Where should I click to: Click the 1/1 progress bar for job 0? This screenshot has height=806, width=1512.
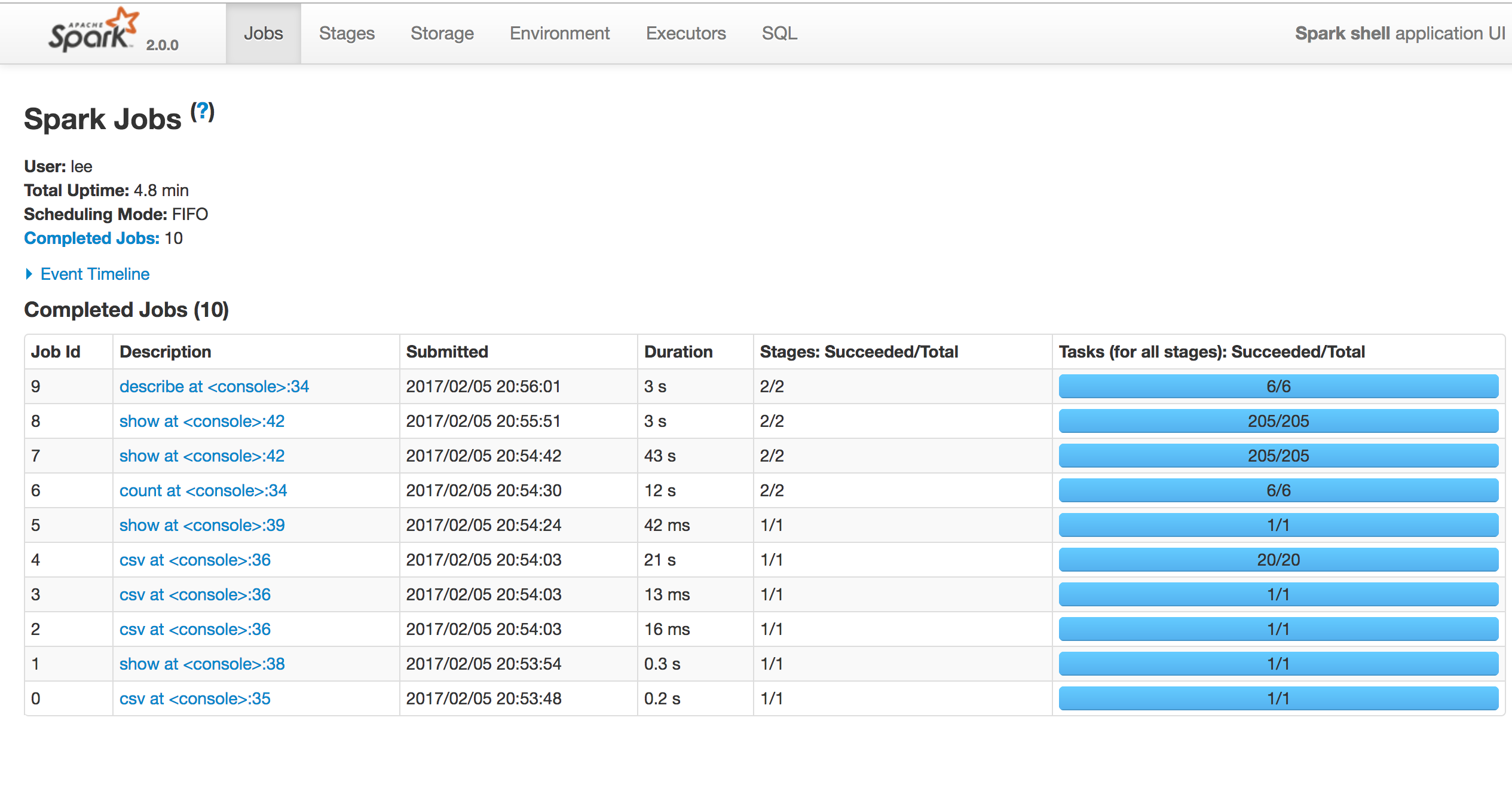[x=1278, y=698]
